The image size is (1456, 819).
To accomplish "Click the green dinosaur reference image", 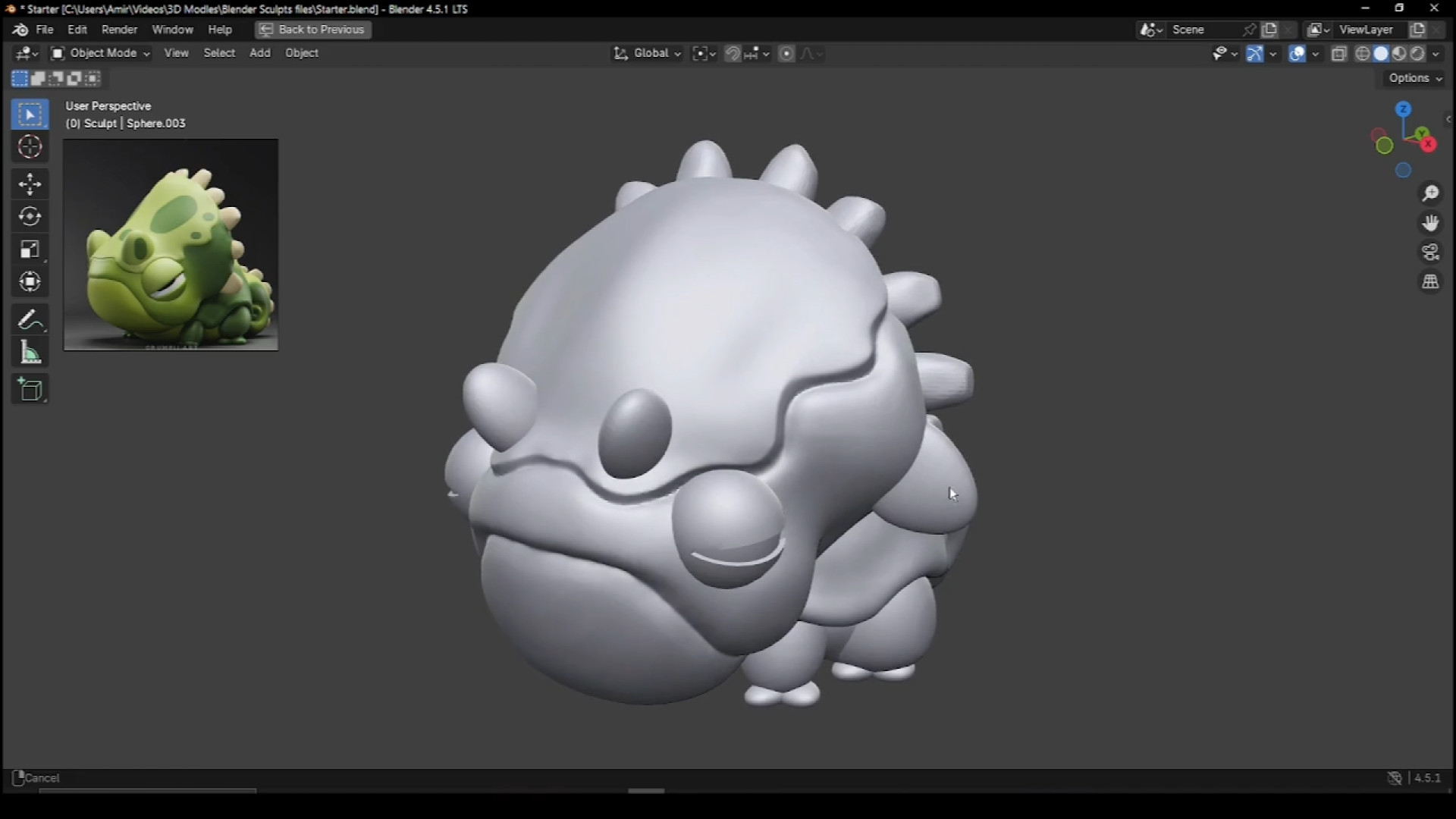I will tap(171, 245).
